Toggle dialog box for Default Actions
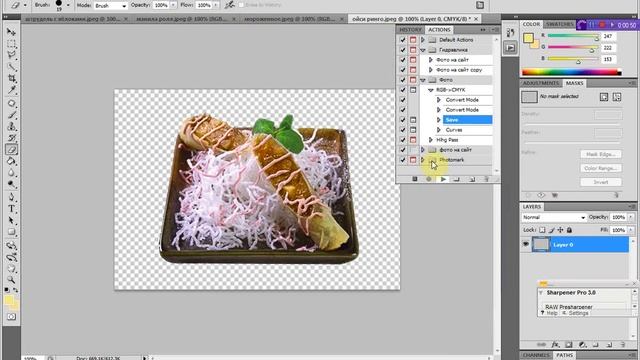 413,40
